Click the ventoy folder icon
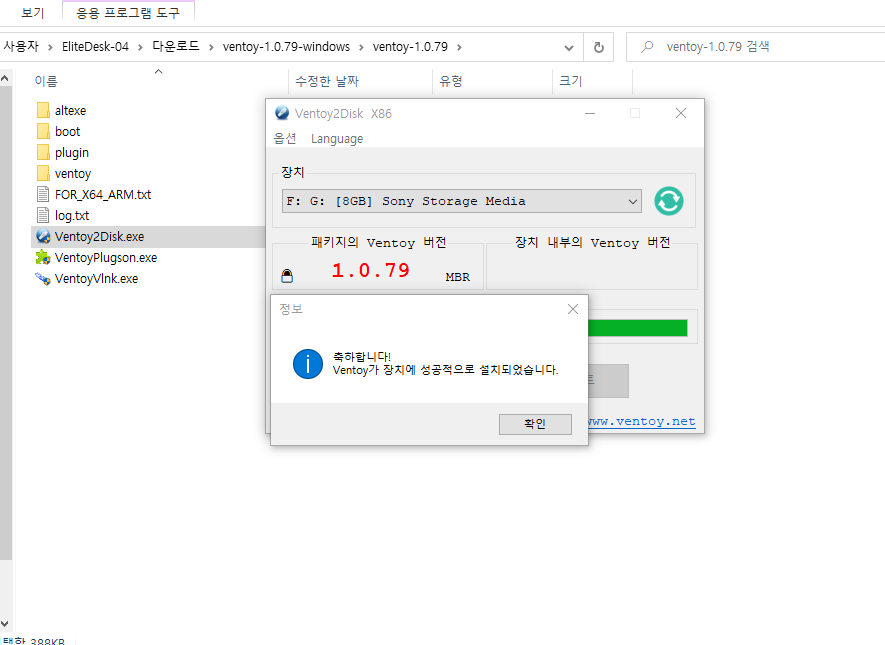Screen dimensions: 885x645 coord(43,173)
